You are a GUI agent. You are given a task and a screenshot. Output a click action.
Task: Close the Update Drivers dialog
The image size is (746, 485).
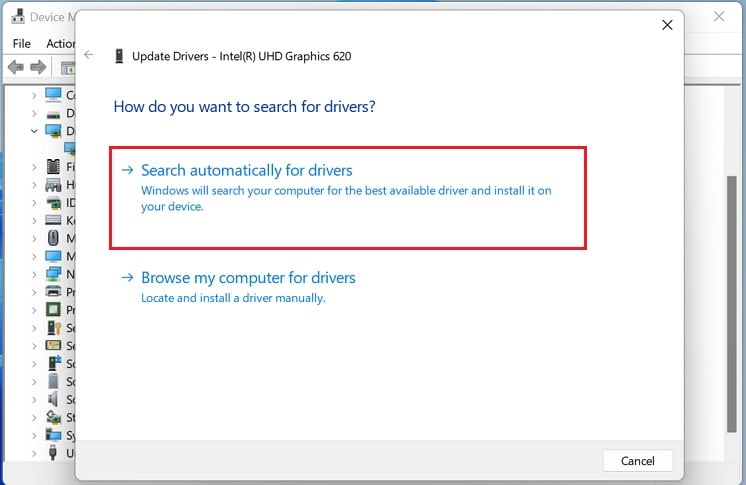click(x=667, y=25)
